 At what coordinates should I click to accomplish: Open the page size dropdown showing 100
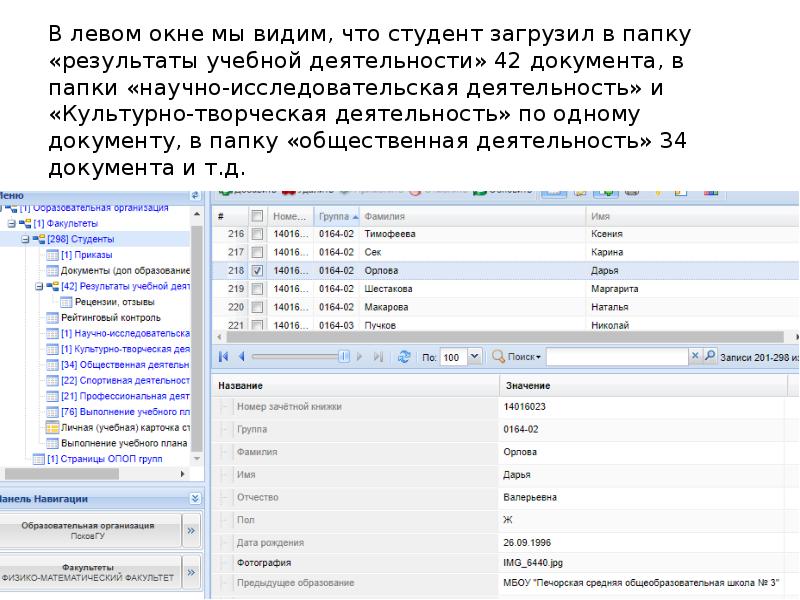pos(474,357)
